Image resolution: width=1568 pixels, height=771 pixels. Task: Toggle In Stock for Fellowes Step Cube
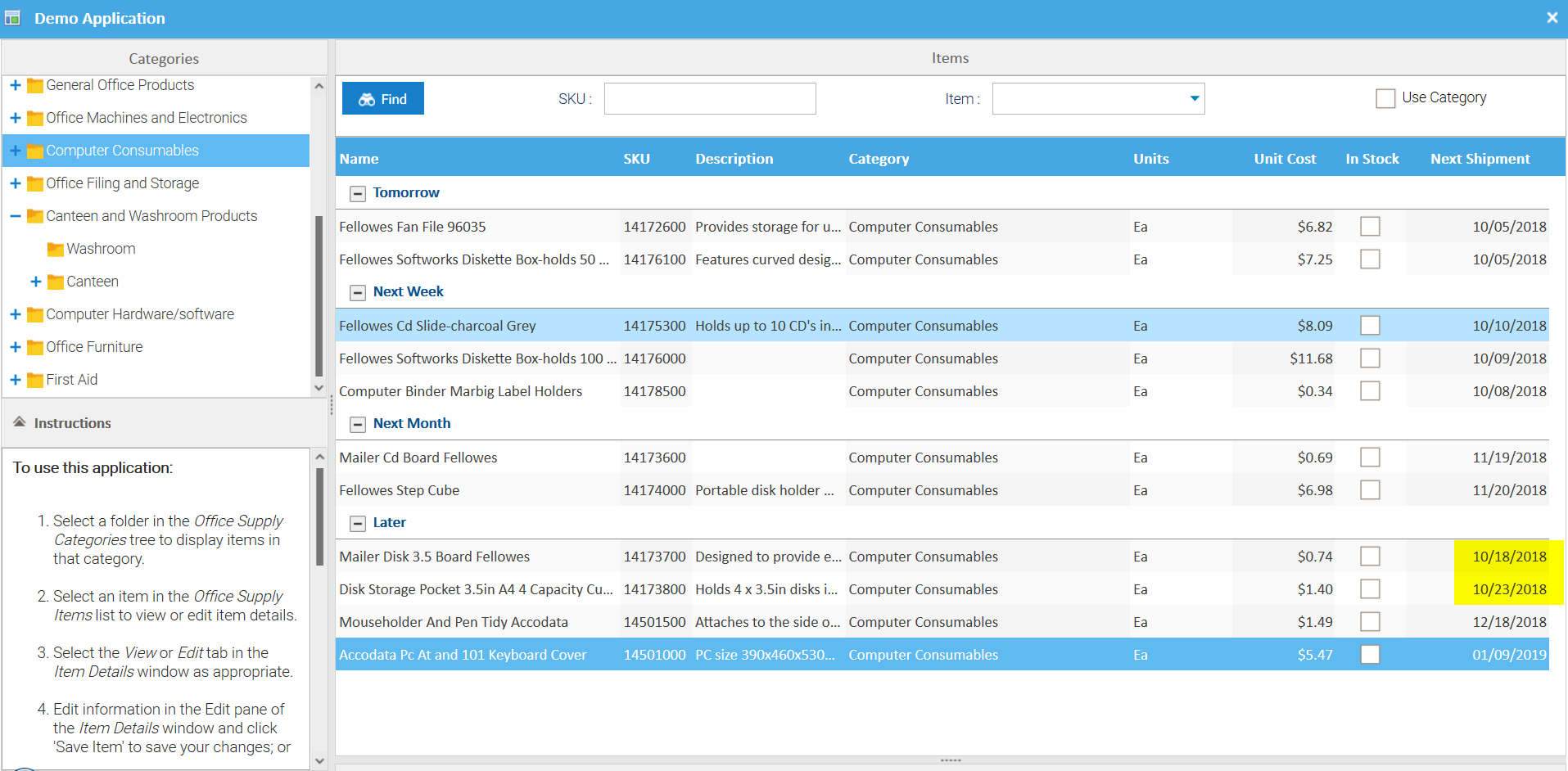pyautogui.click(x=1370, y=489)
